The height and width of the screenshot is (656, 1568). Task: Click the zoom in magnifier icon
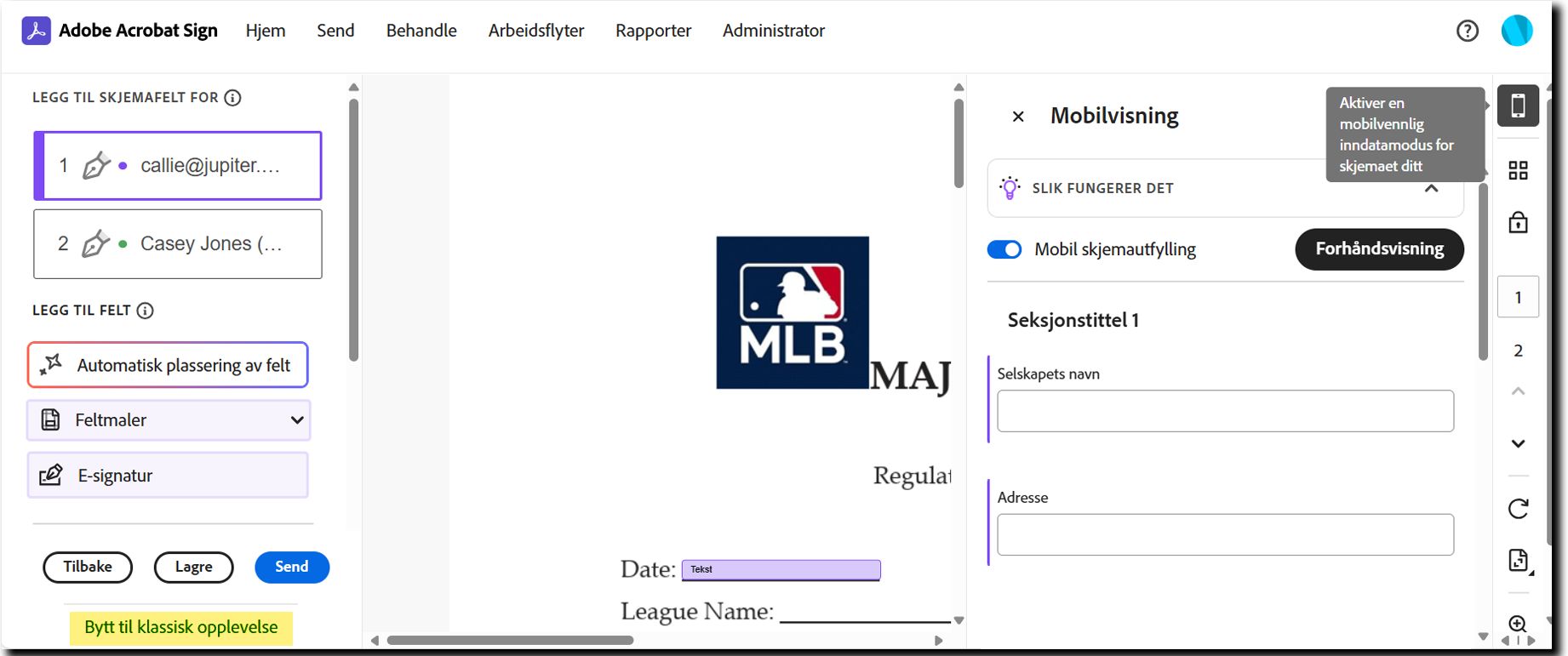(1518, 624)
